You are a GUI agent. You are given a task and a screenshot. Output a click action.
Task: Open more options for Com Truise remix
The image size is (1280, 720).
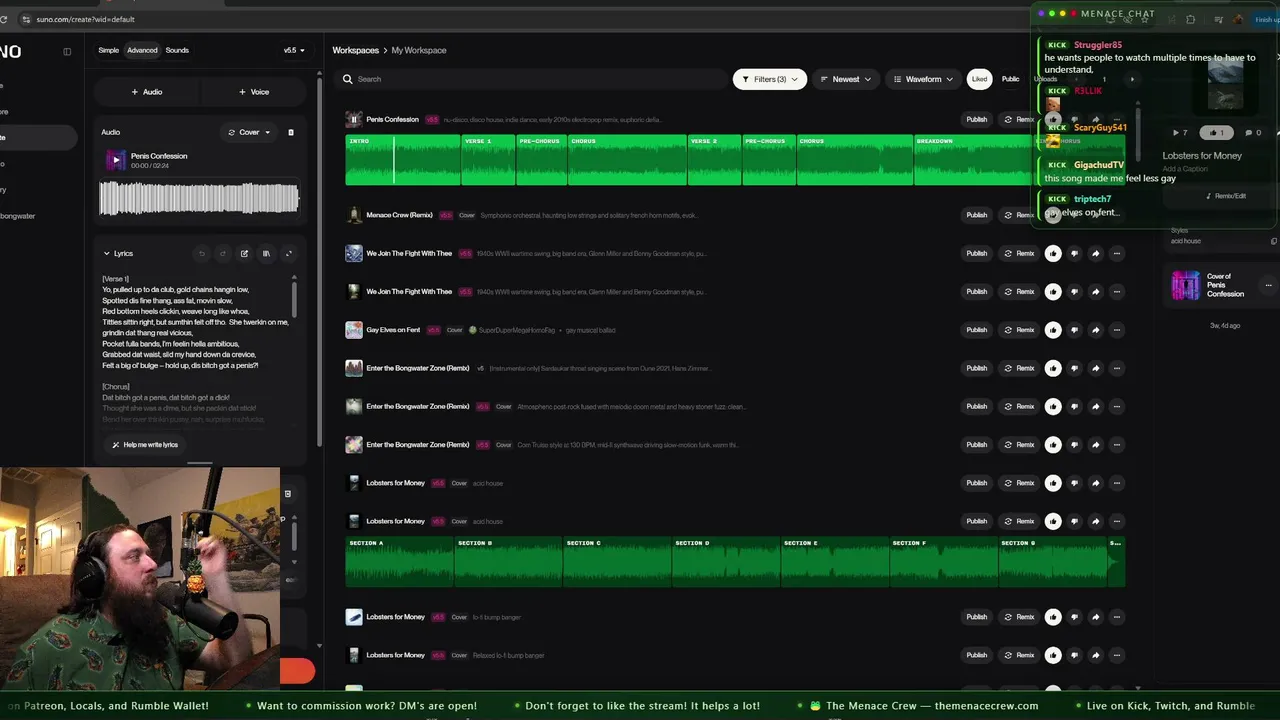pyautogui.click(x=1116, y=445)
